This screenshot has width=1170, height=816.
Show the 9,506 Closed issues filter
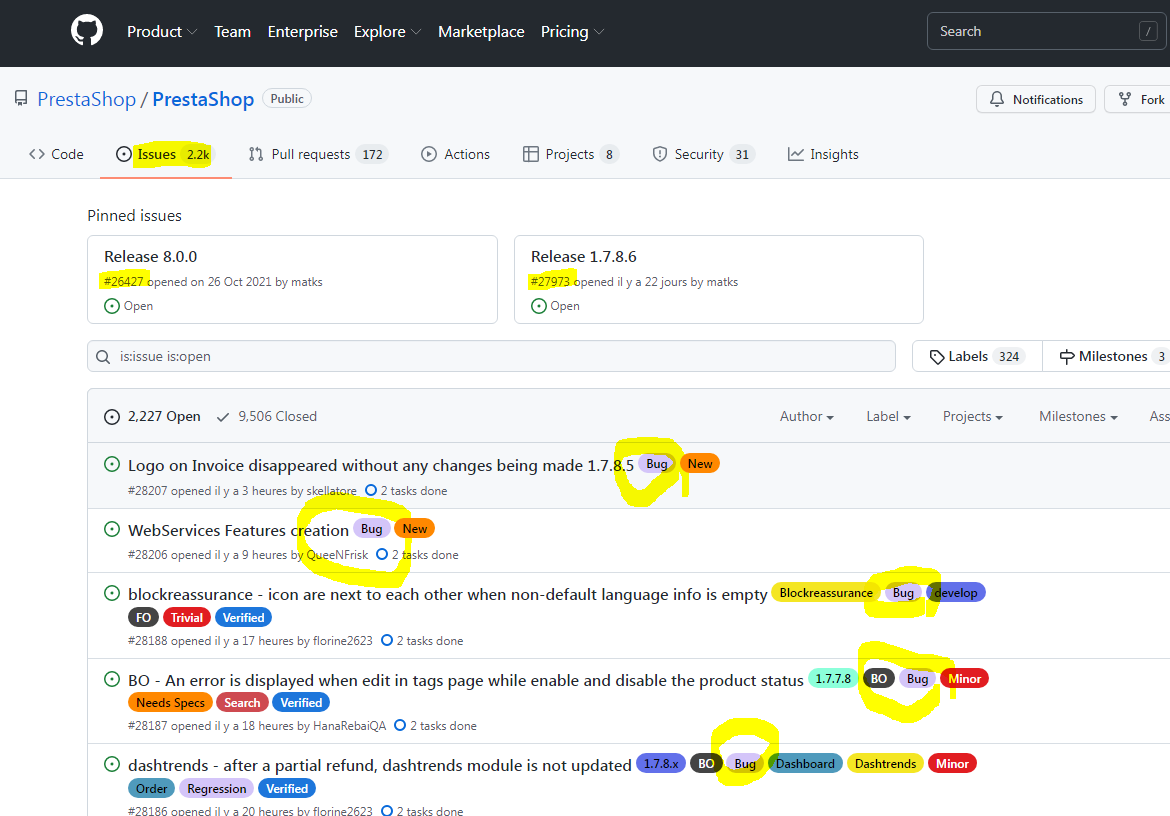(267, 416)
